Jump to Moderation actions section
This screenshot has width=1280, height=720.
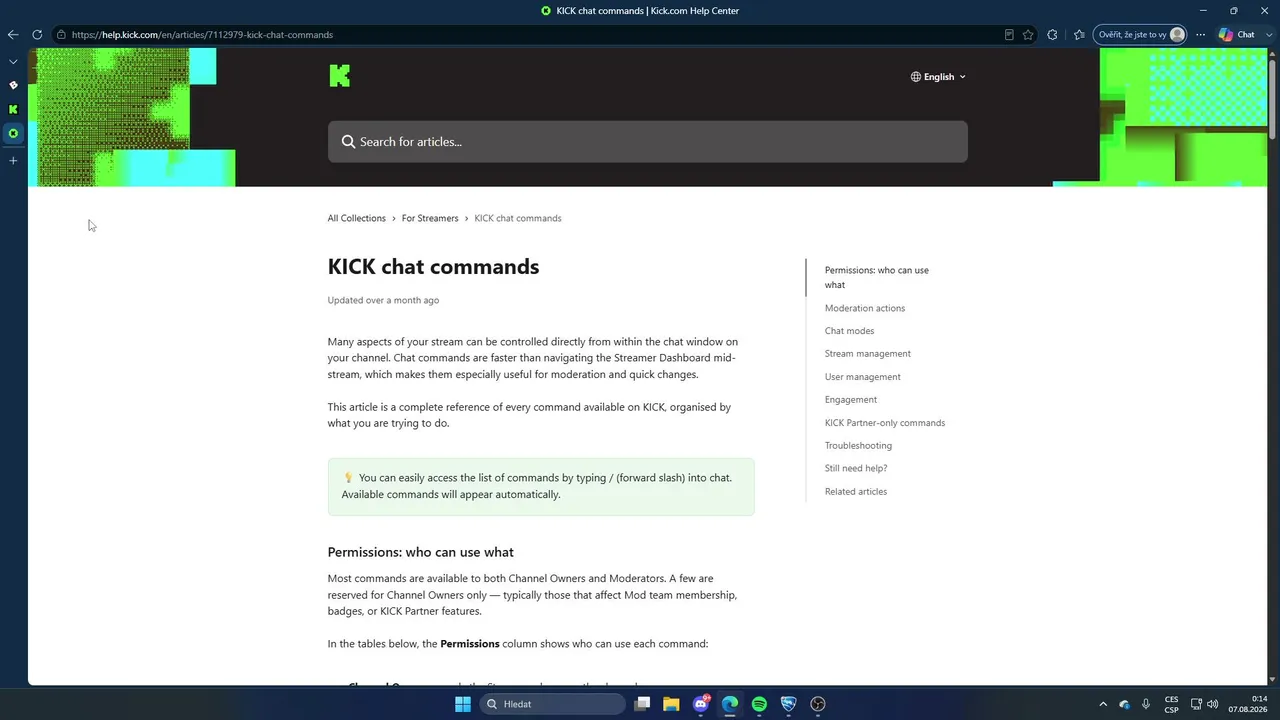(865, 308)
